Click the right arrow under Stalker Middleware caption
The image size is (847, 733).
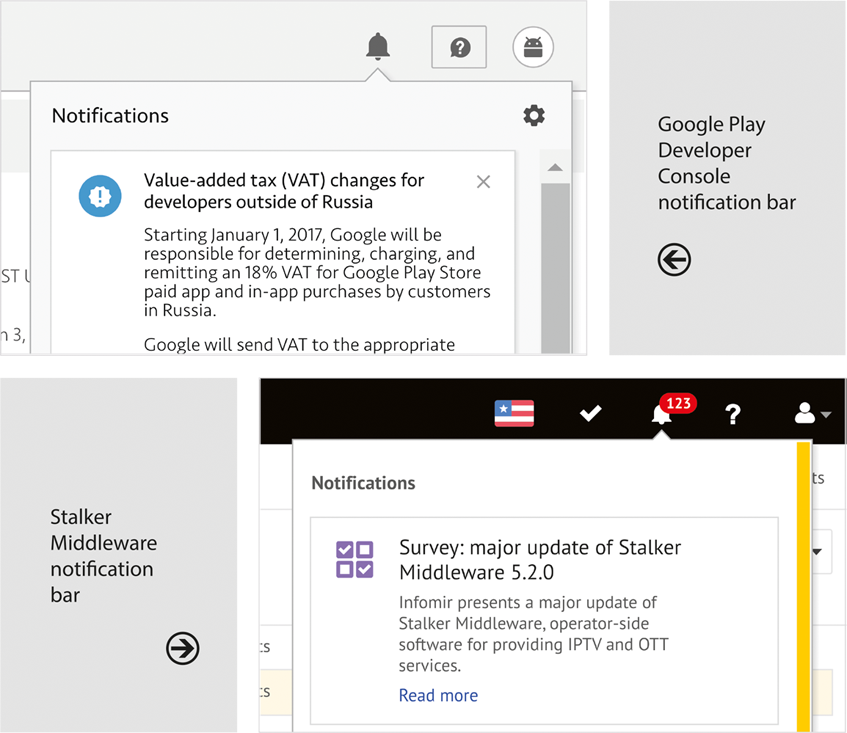183,648
